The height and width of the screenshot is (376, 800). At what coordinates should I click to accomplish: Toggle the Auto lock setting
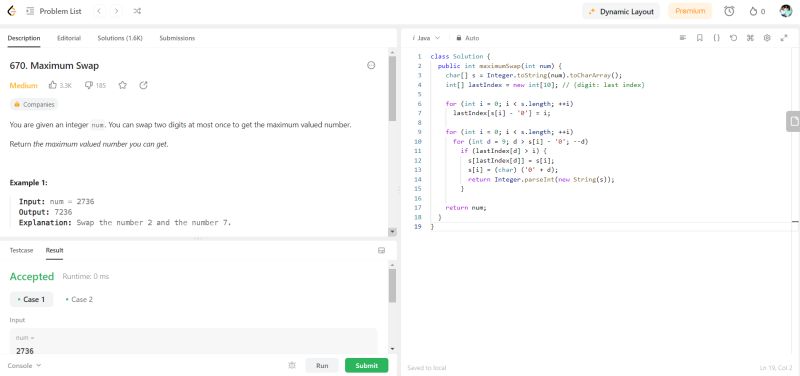tap(467, 38)
